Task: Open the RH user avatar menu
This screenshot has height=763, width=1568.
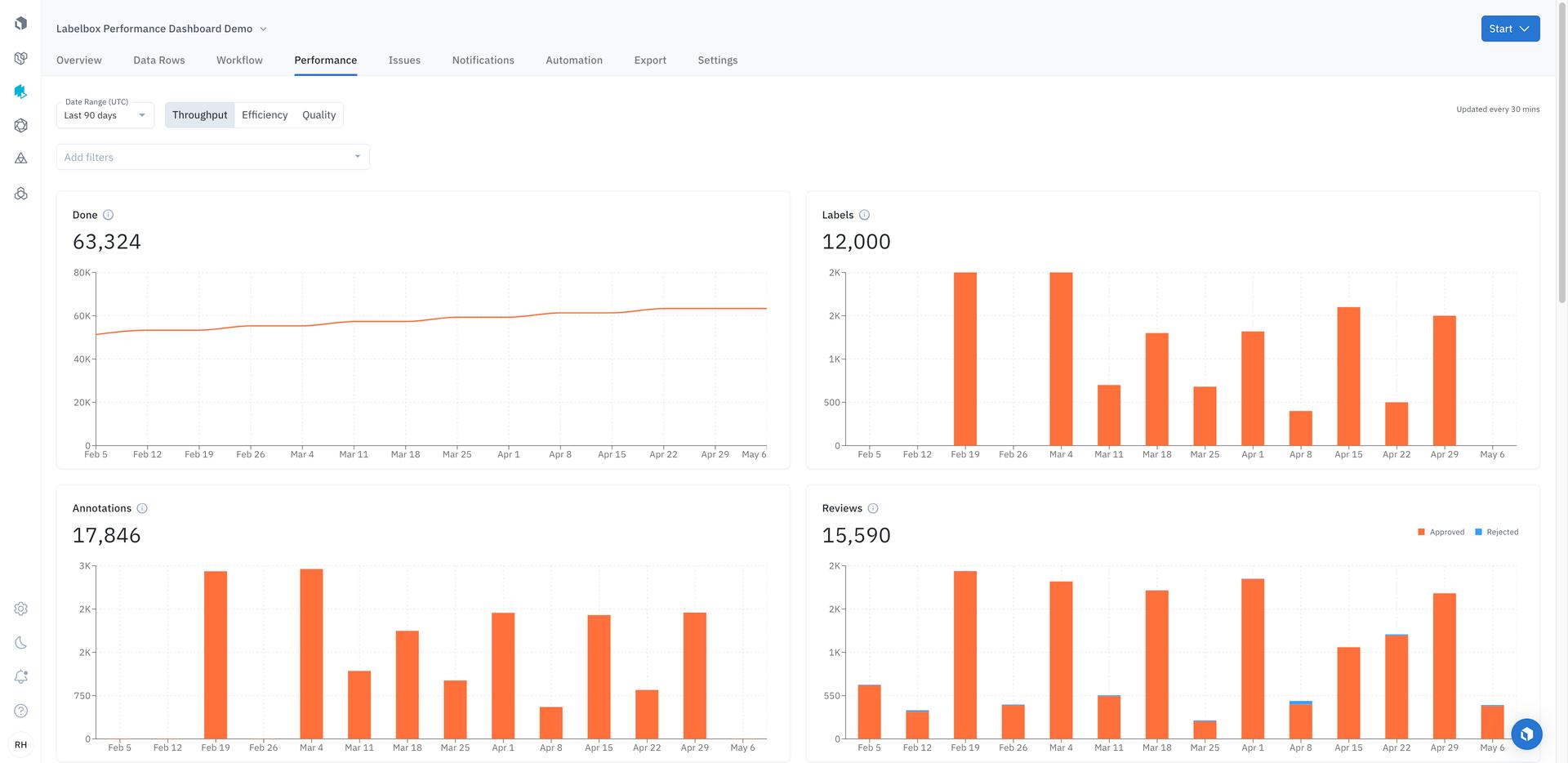Action: [x=20, y=744]
